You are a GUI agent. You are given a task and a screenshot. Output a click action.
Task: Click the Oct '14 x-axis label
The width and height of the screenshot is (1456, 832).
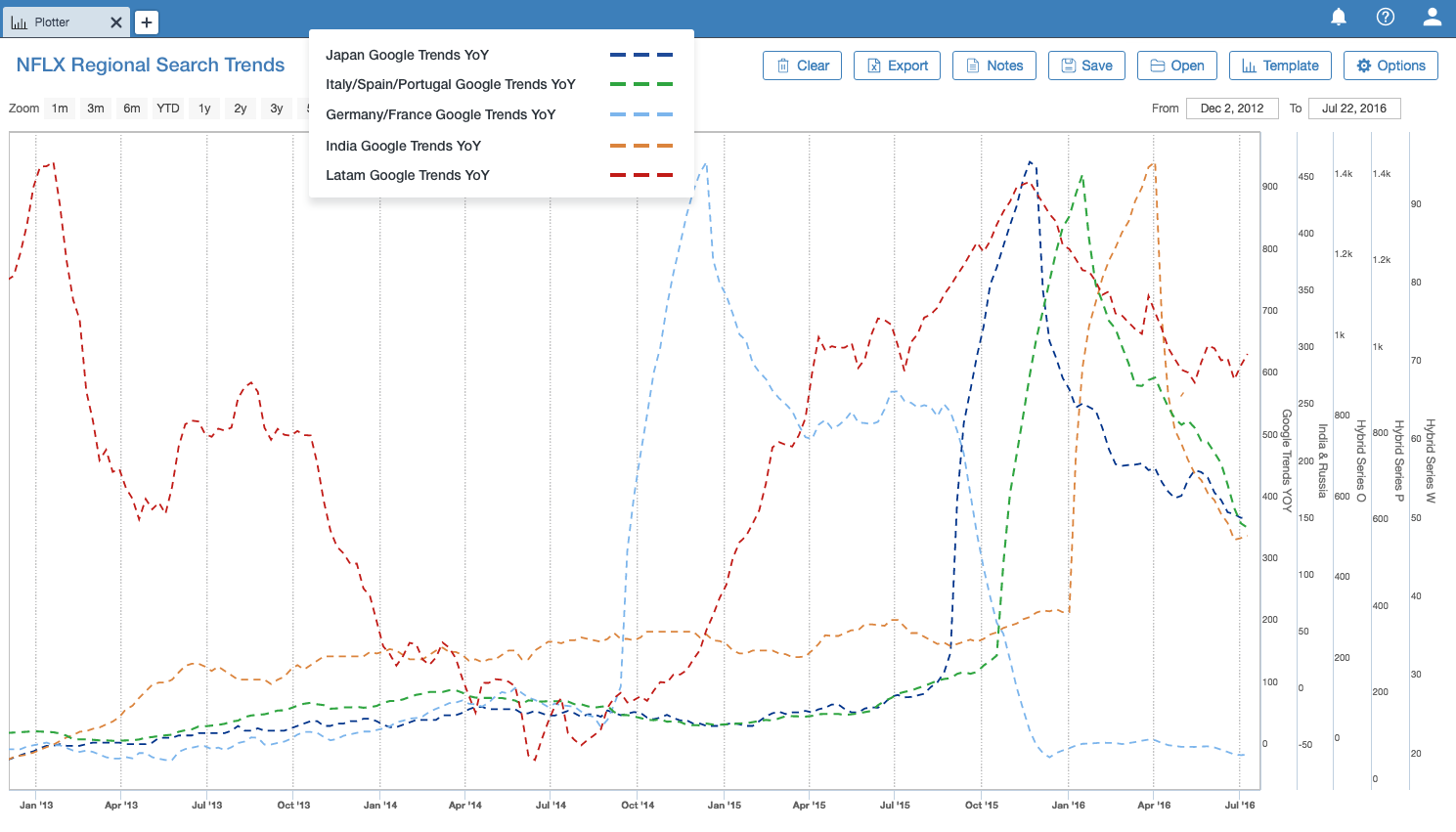(638, 806)
